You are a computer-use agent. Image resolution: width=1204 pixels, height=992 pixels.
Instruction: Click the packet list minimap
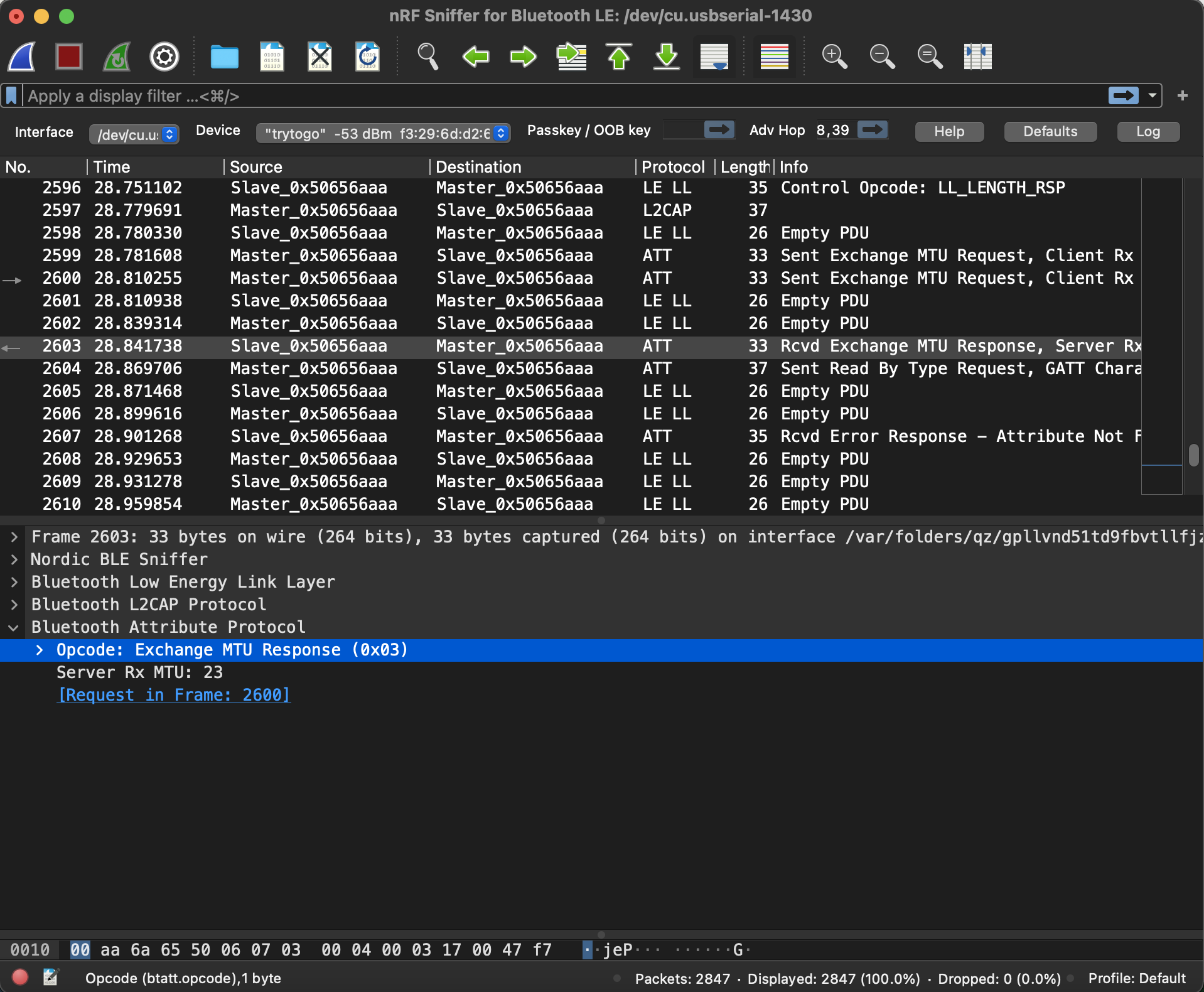click(x=1161, y=336)
